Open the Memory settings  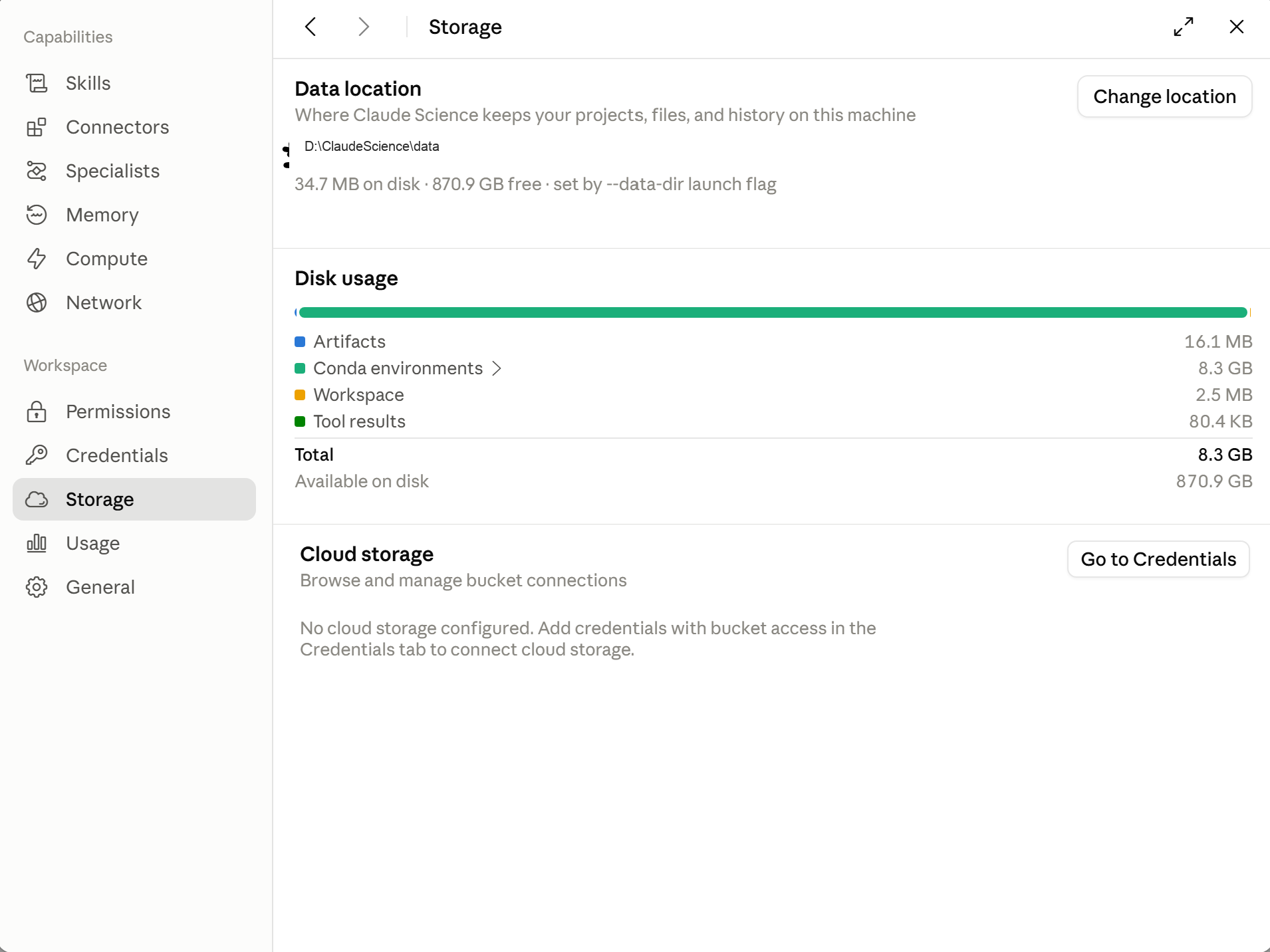[134, 215]
